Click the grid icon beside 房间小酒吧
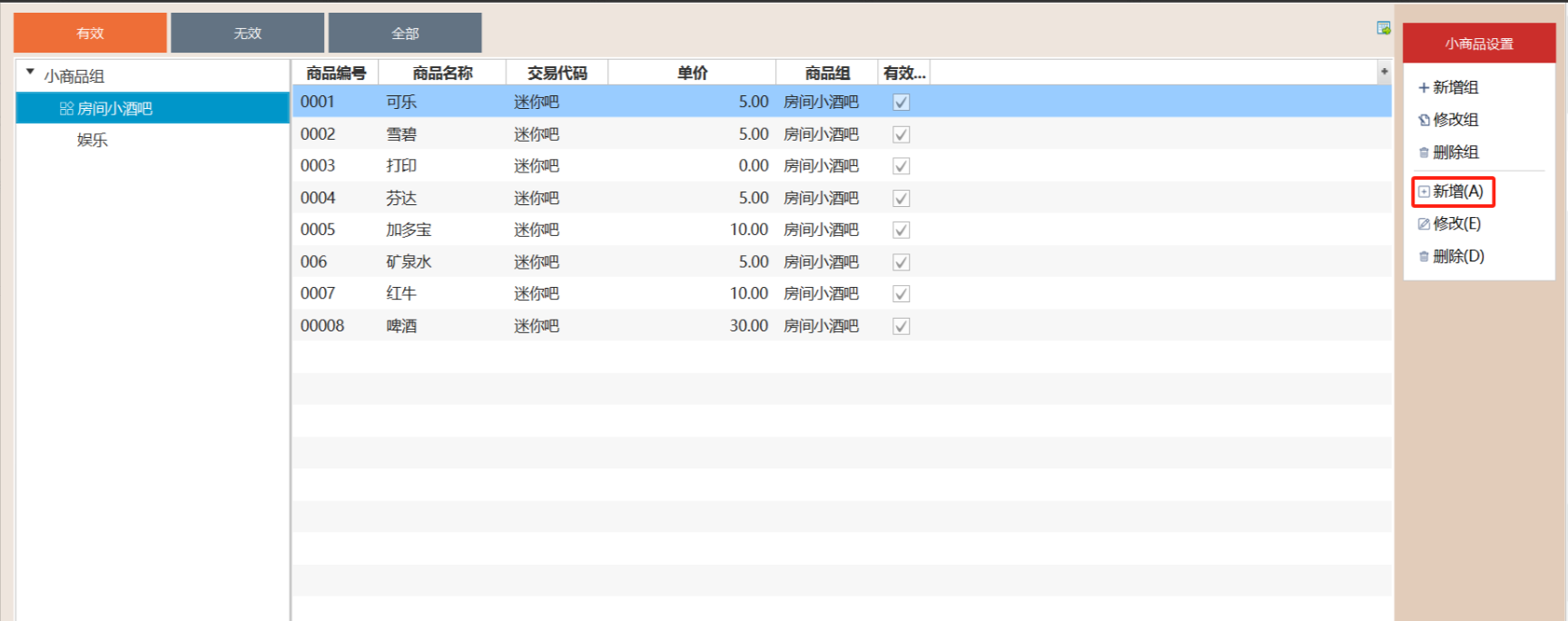 click(66, 109)
